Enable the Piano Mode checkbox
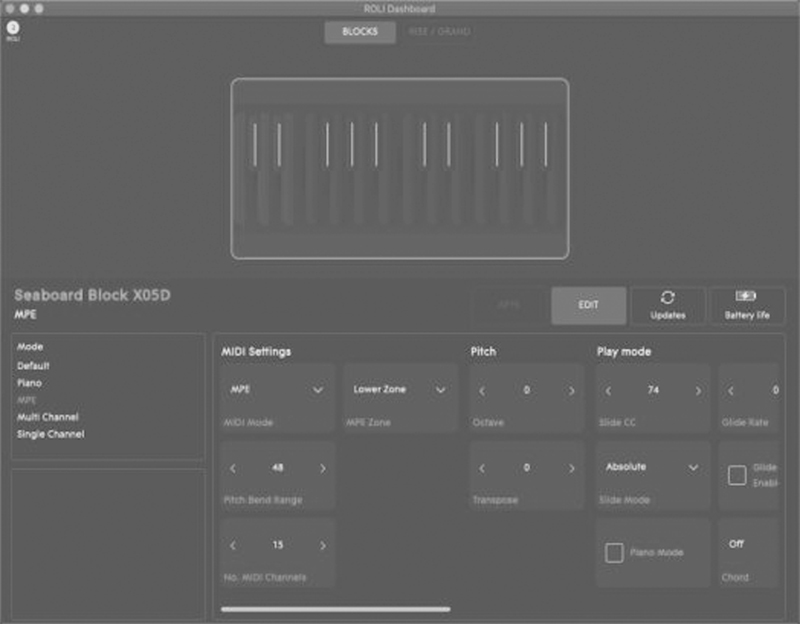The image size is (800, 624). (x=614, y=553)
